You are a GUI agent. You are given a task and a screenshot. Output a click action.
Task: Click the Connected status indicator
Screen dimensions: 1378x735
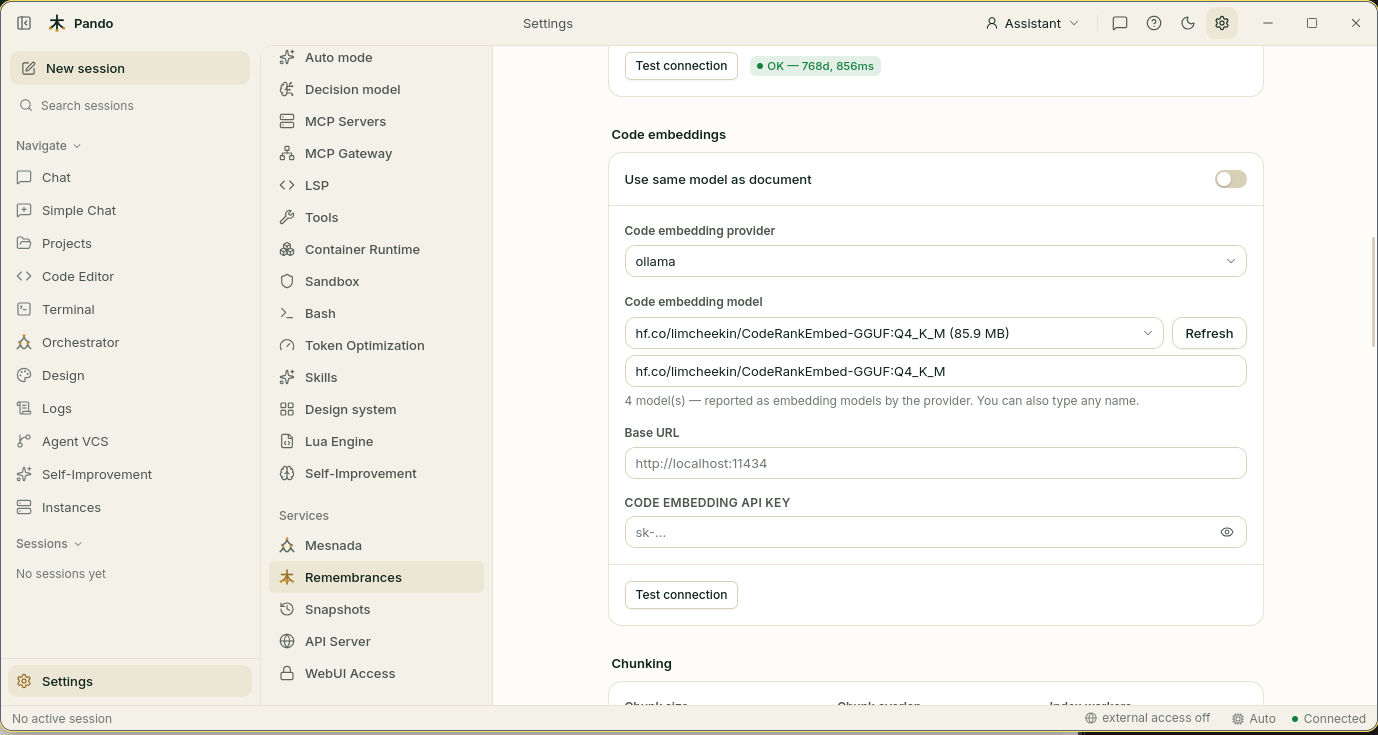pos(1328,718)
